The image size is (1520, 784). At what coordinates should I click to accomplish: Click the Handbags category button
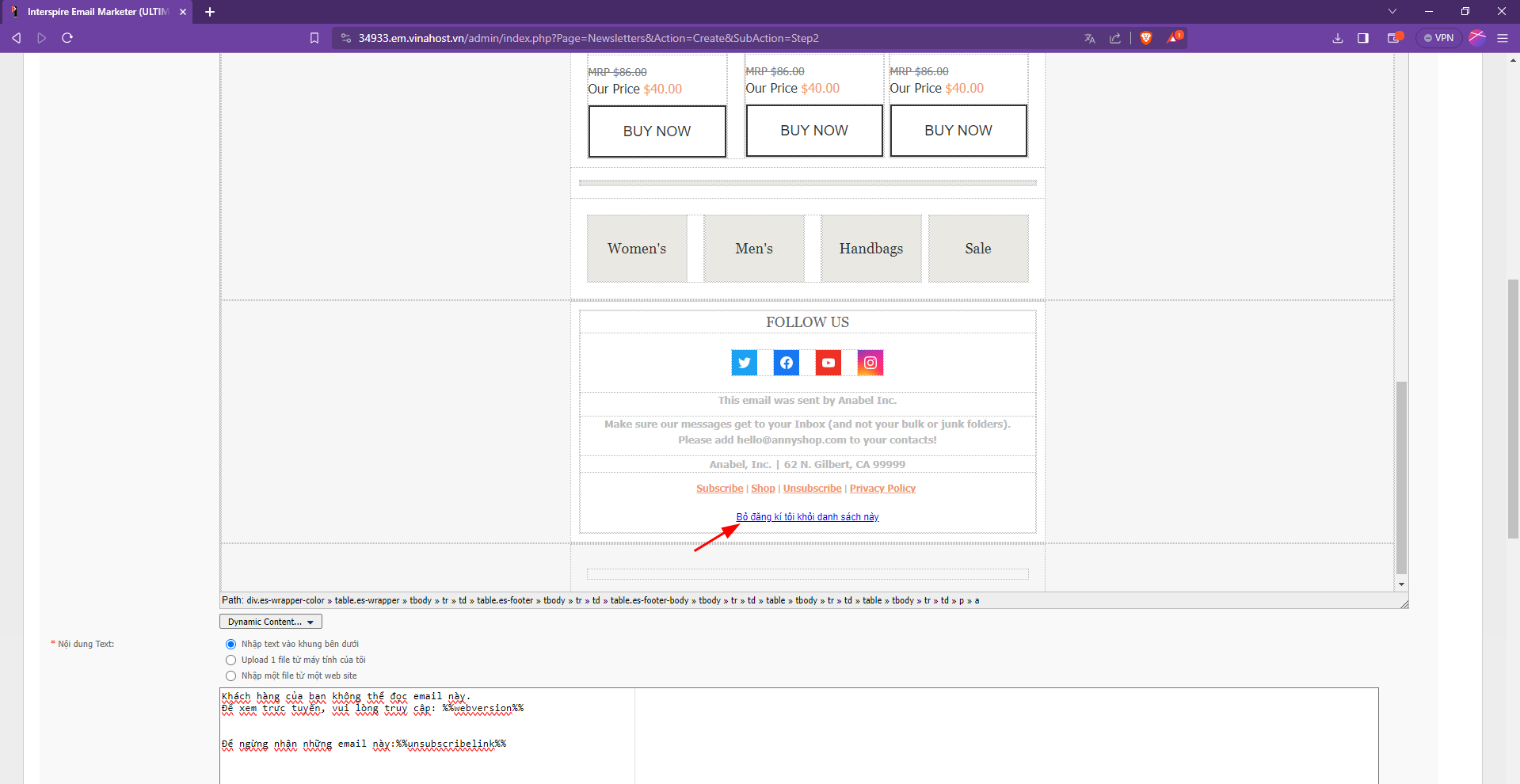click(870, 249)
